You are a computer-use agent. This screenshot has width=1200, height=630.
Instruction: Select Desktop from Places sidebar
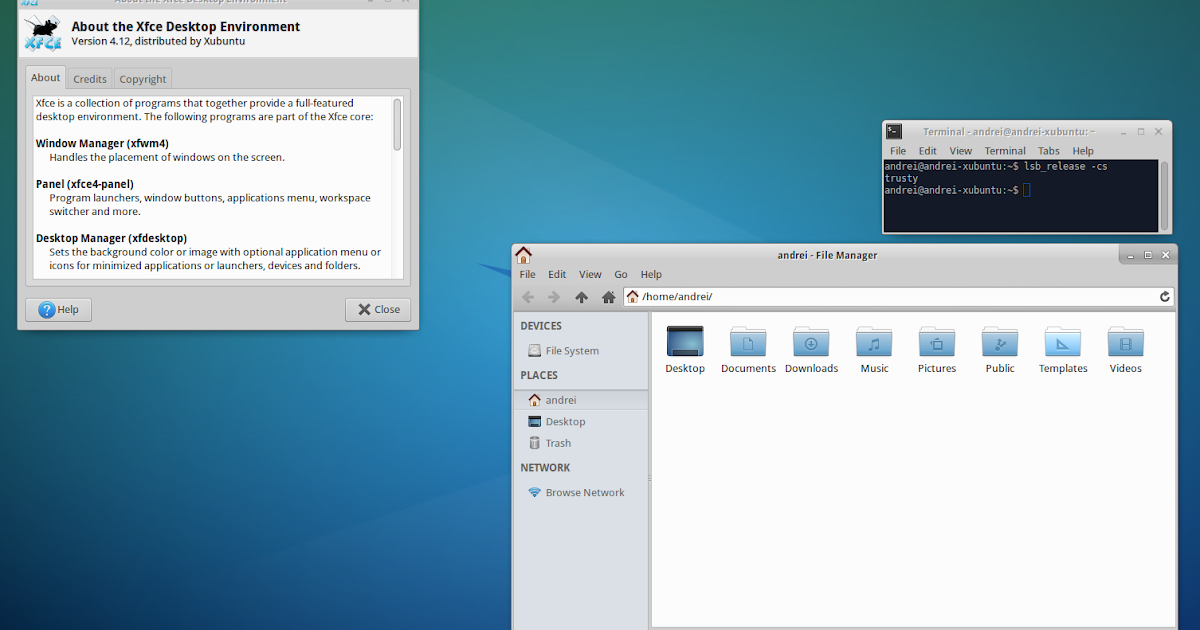[565, 421]
